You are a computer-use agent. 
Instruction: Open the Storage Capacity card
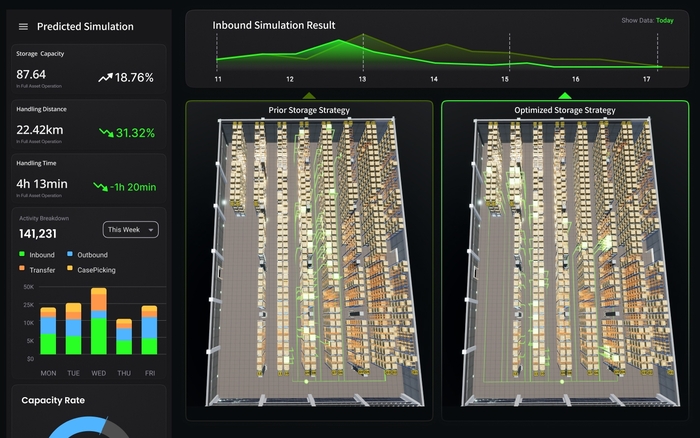pyautogui.click(x=88, y=69)
